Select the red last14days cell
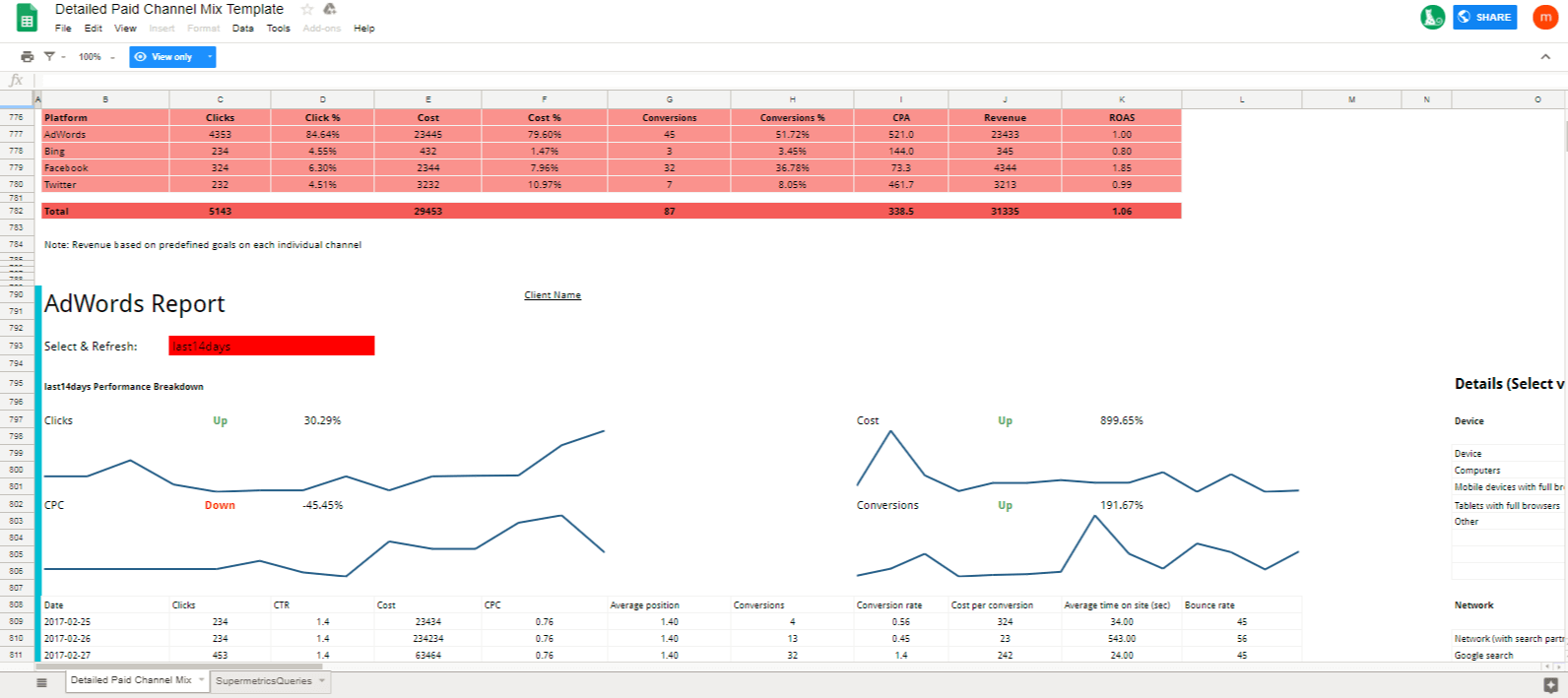Viewport: 1568px width, 698px height. pyautogui.click(x=272, y=346)
